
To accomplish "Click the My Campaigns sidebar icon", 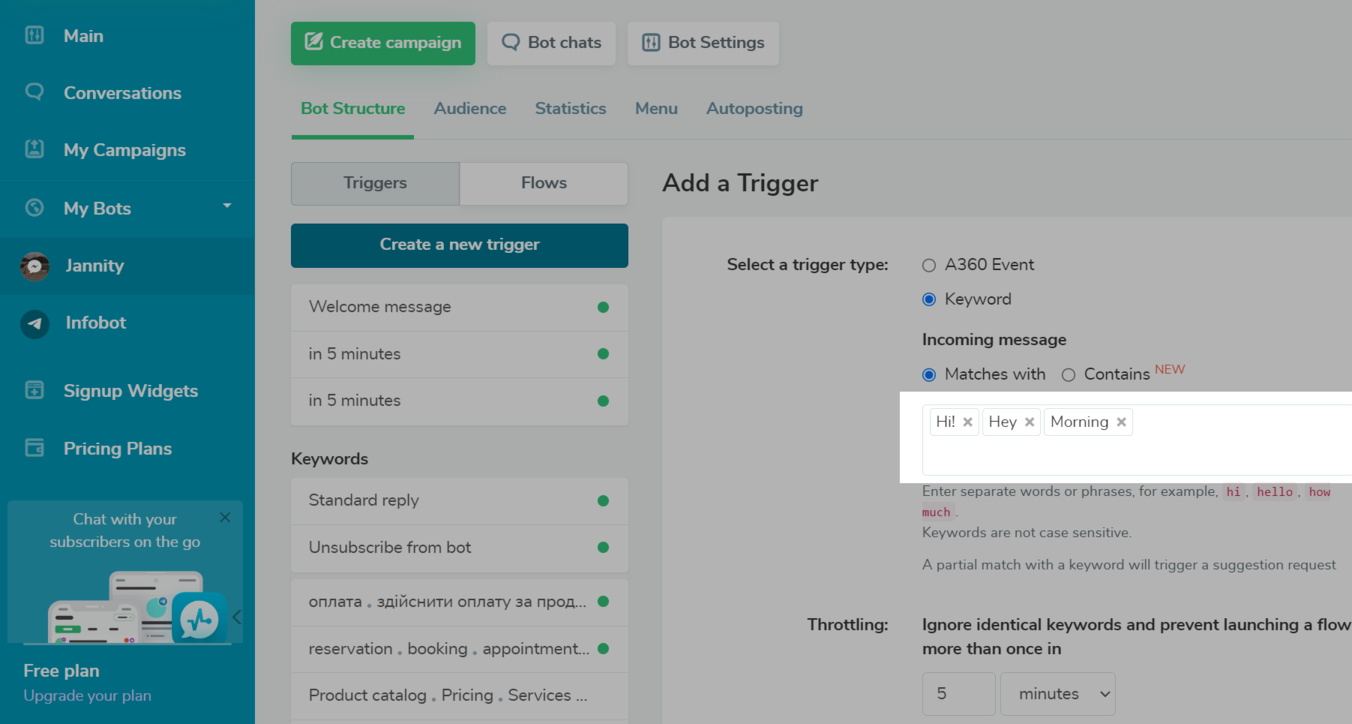I will [35, 150].
